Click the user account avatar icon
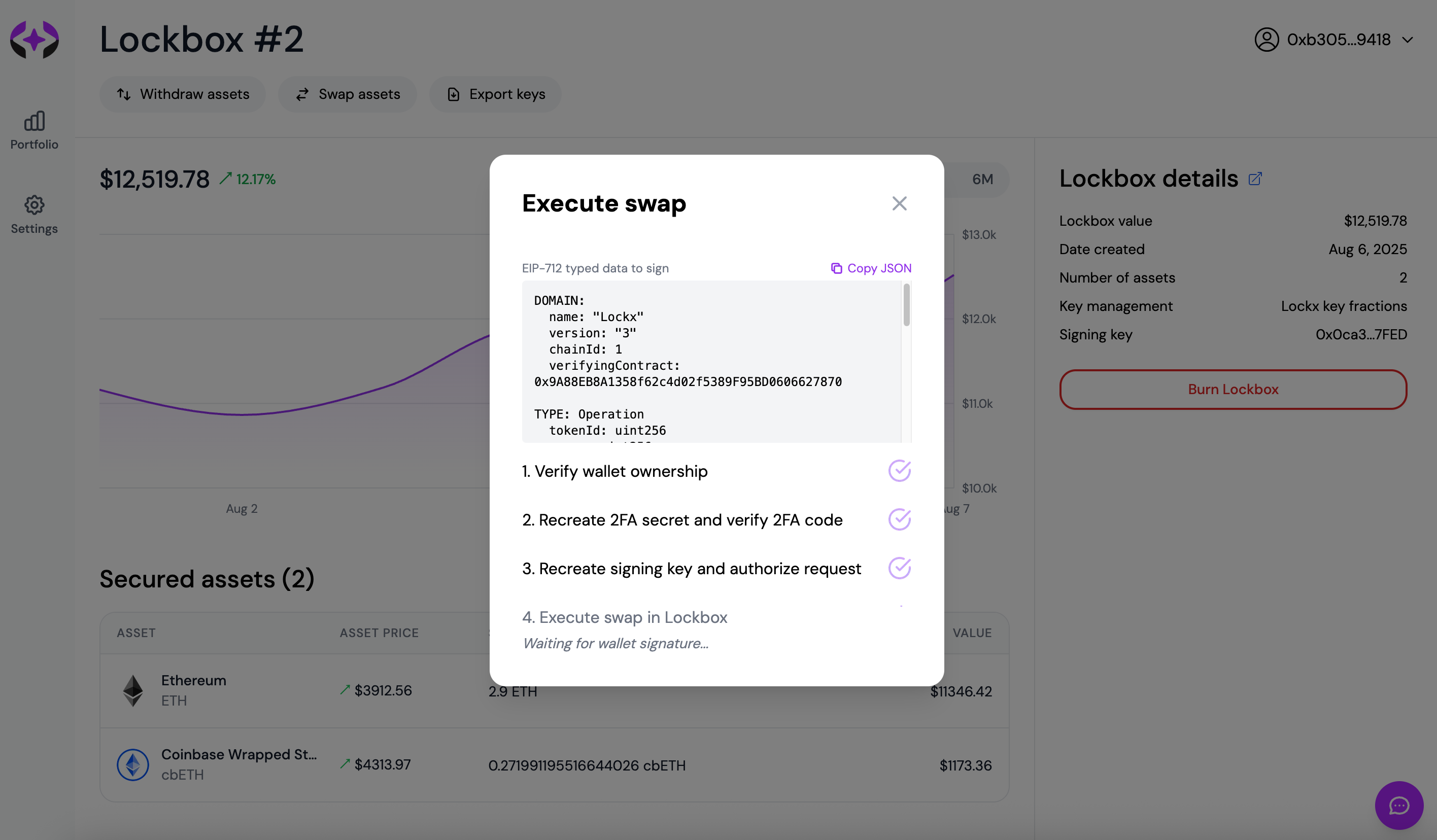Viewport: 1437px width, 840px height. point(1266,40)
